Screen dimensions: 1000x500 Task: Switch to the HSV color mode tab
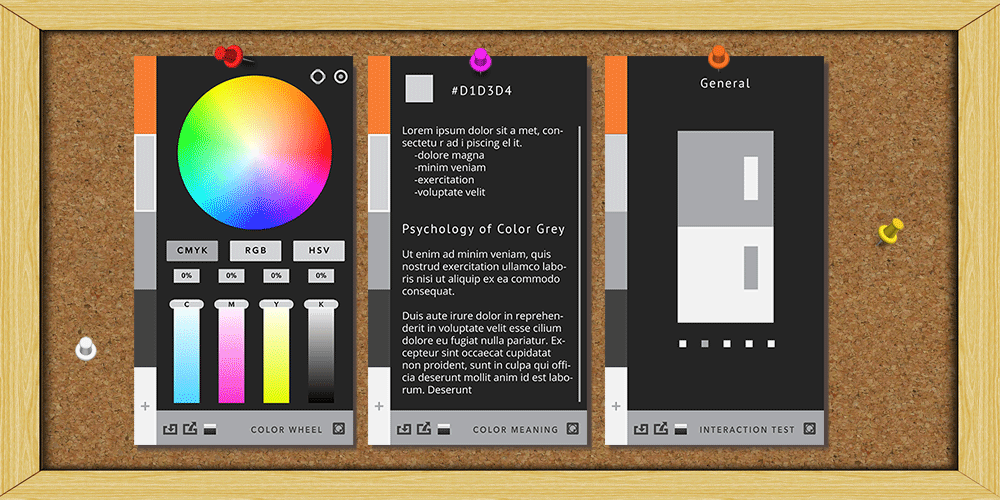tap(318, 251)
